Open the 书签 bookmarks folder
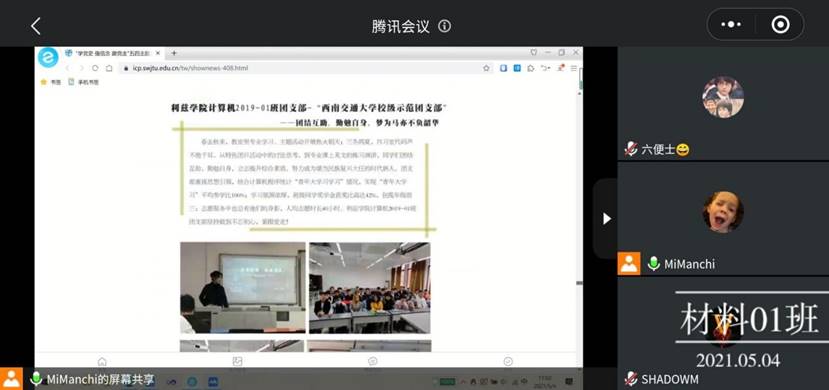 pos(51,82)
